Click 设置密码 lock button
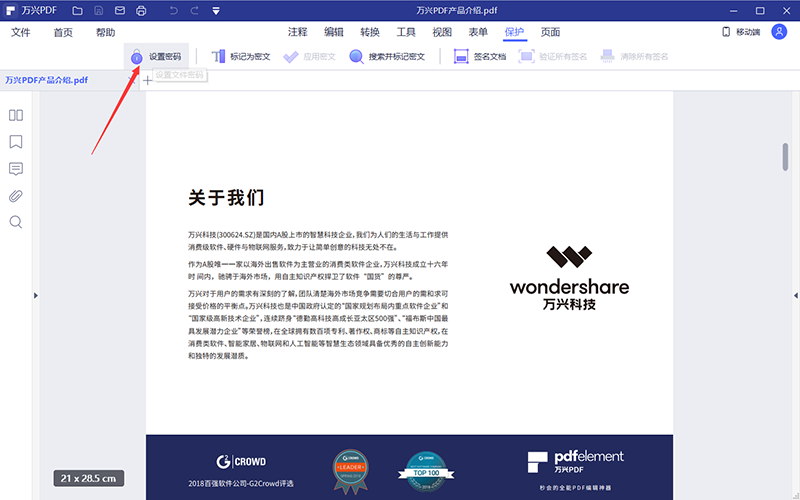The width and height of the screenshot is (800, 500). click(156, 57)
